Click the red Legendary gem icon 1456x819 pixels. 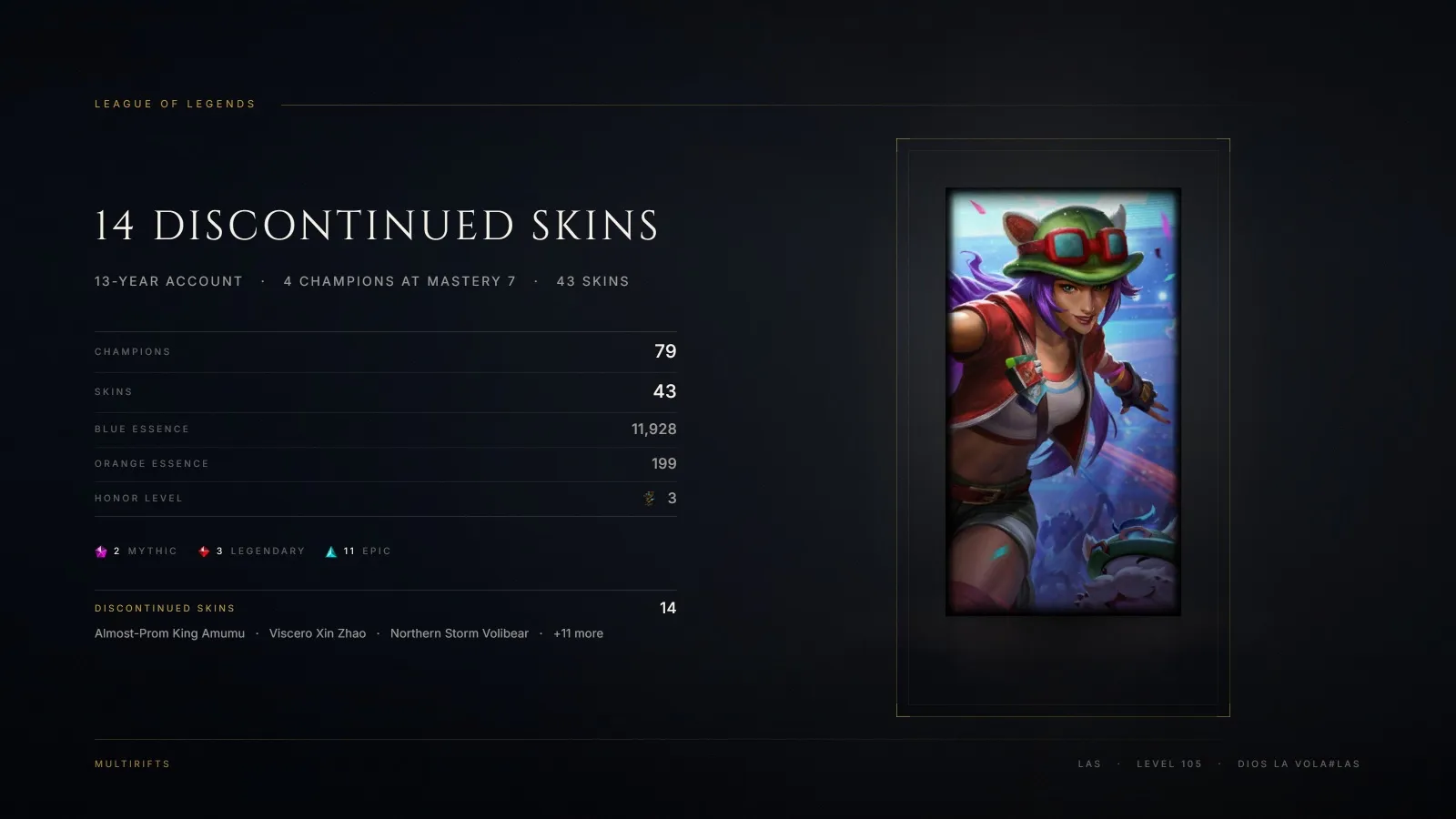pyautogui.click(x=204, y=551)
